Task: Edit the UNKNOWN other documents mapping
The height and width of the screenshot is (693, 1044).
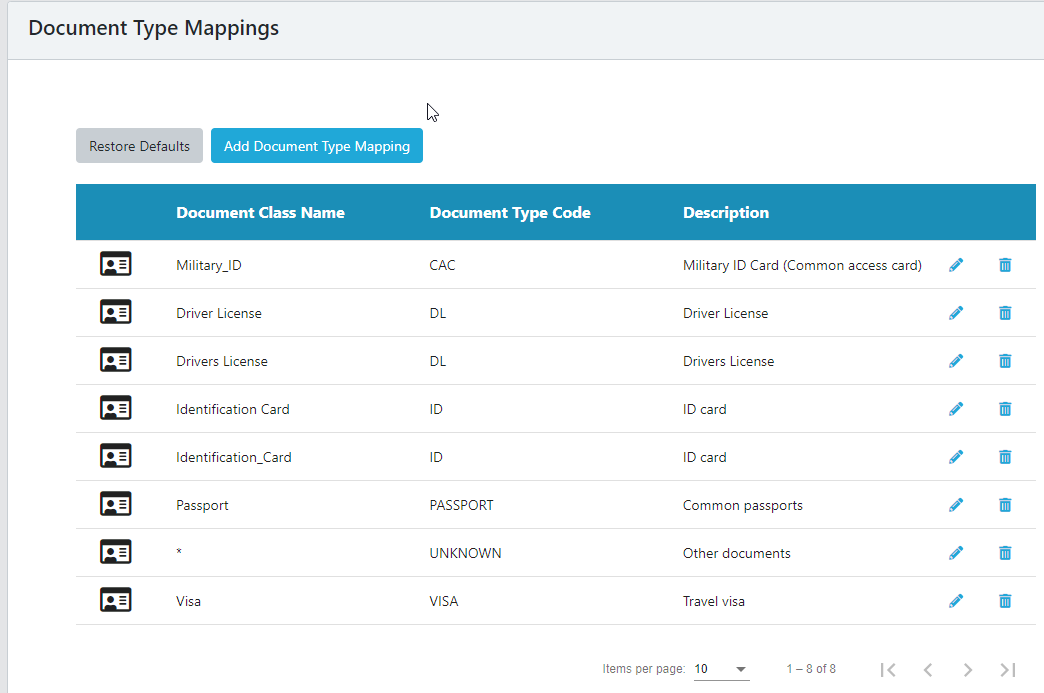Action: click(x=956, y=553)
